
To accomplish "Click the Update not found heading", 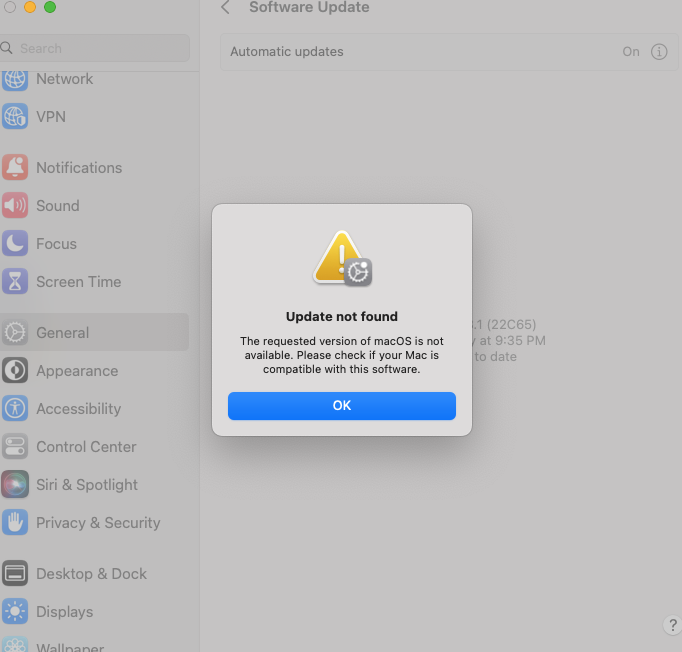I will (342, 317).
